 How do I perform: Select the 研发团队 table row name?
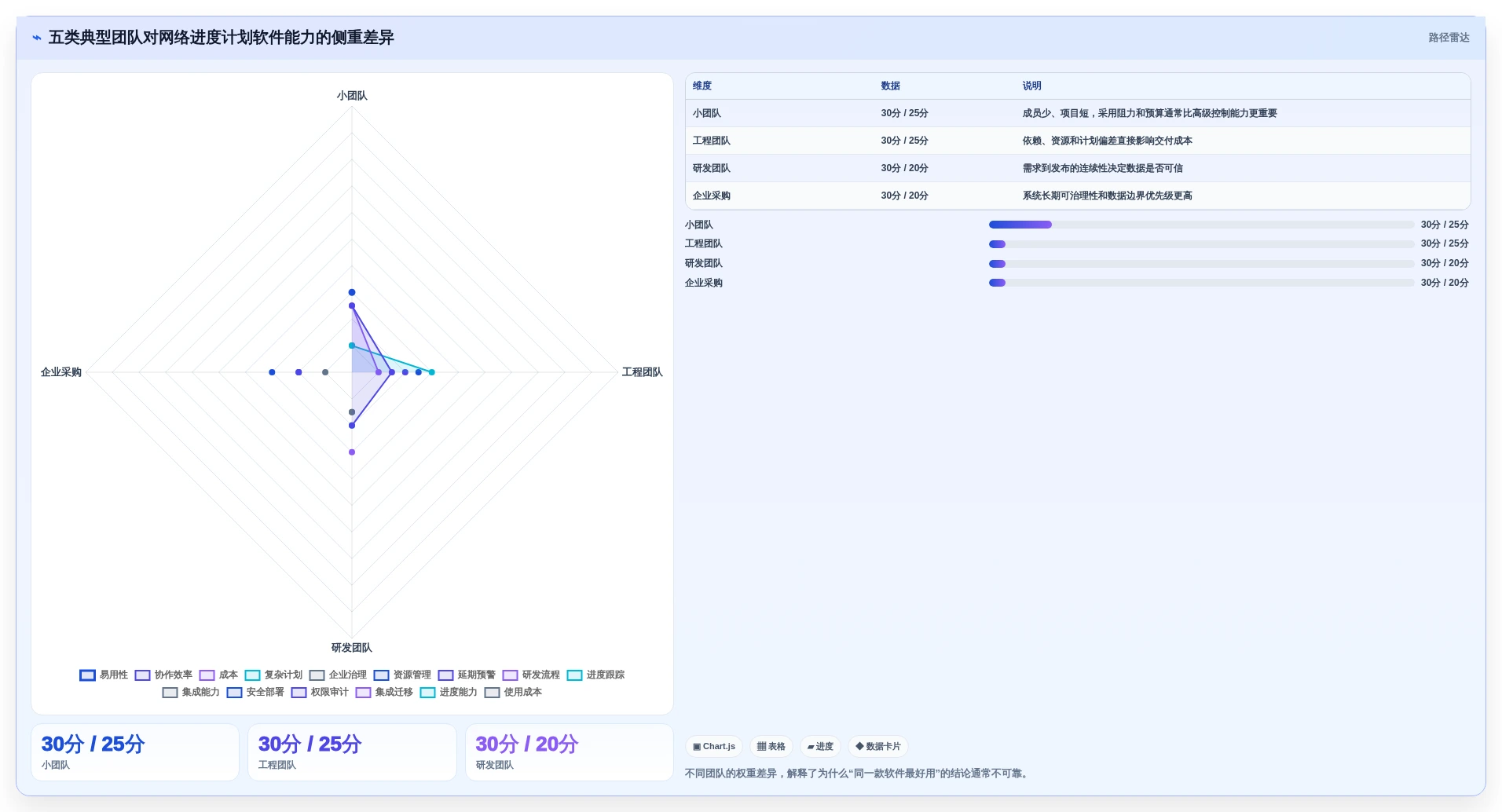click(712, 168)
